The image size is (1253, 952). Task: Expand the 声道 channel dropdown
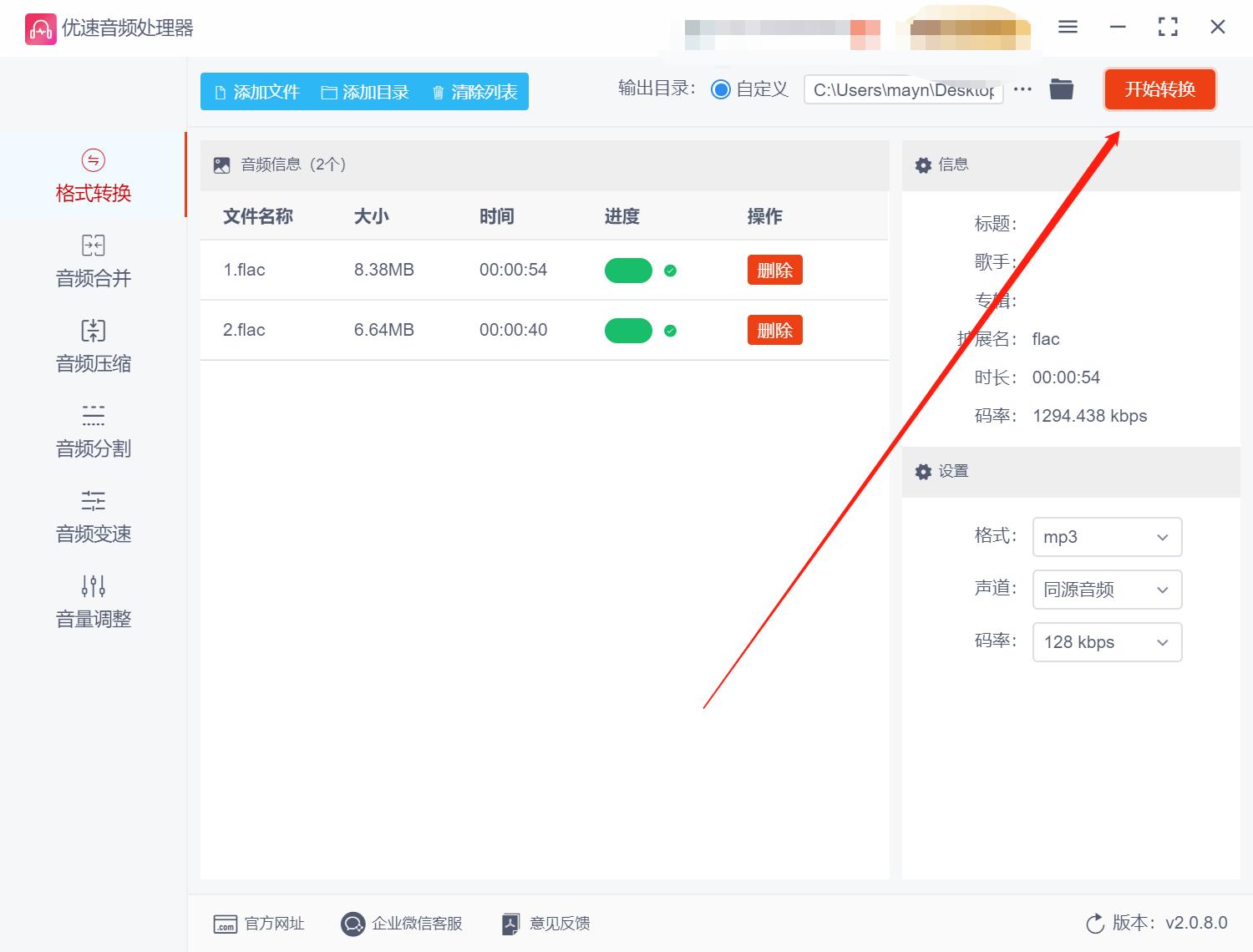pyautogui.click(x=1107, y=590)
